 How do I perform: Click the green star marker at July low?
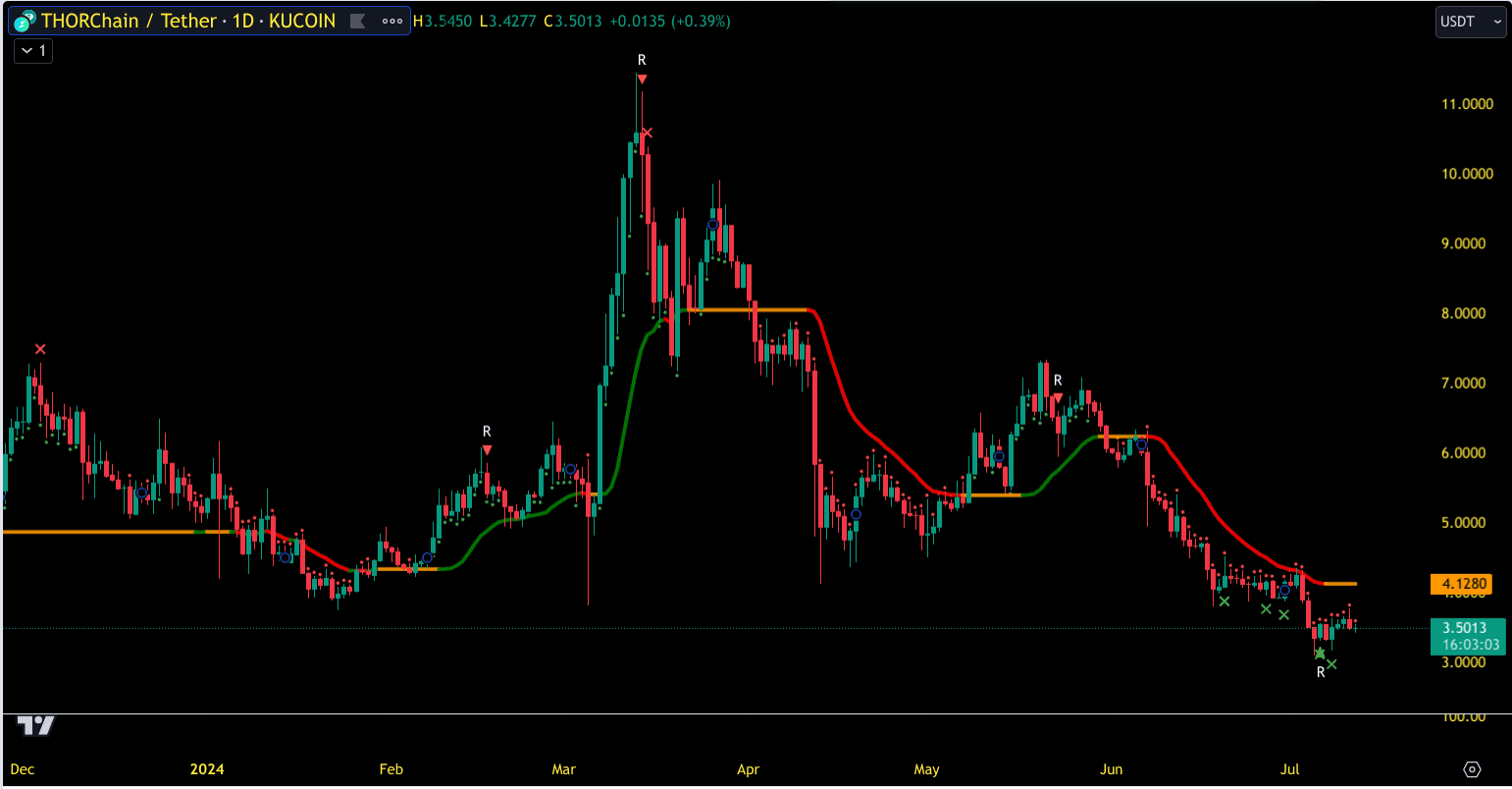1320,654
